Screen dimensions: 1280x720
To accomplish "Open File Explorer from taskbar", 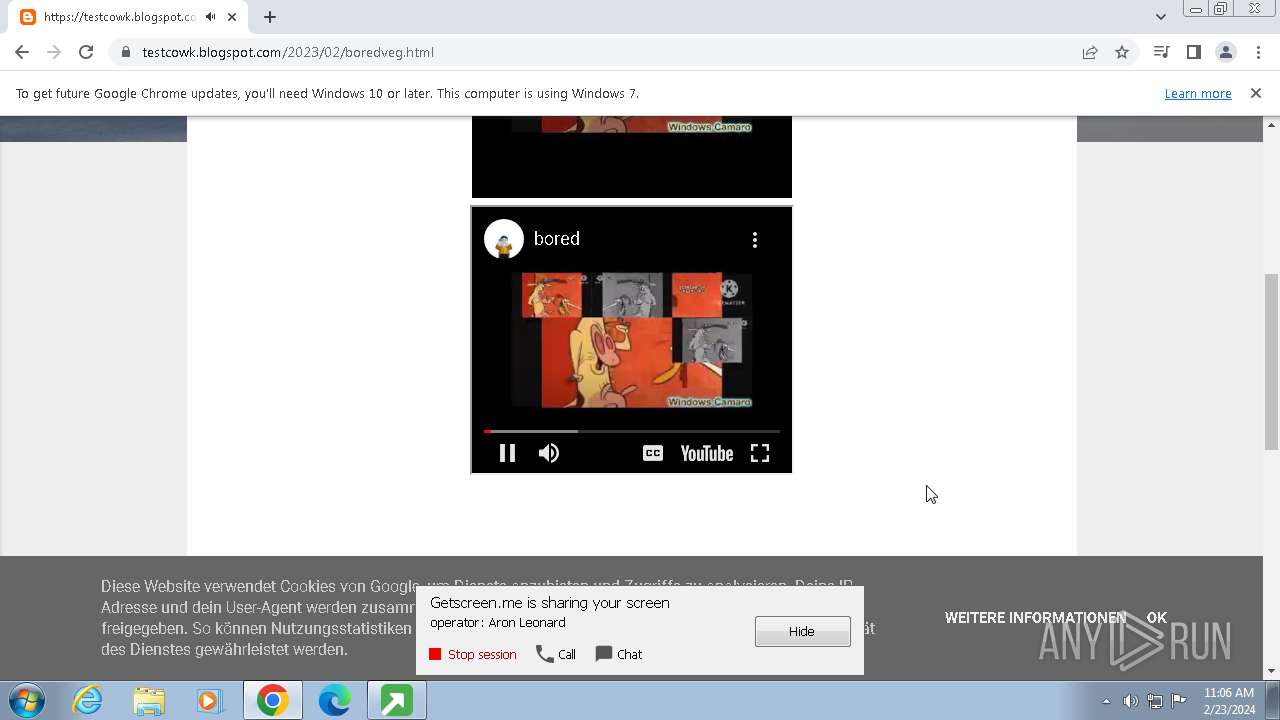I will pos(149,701).
